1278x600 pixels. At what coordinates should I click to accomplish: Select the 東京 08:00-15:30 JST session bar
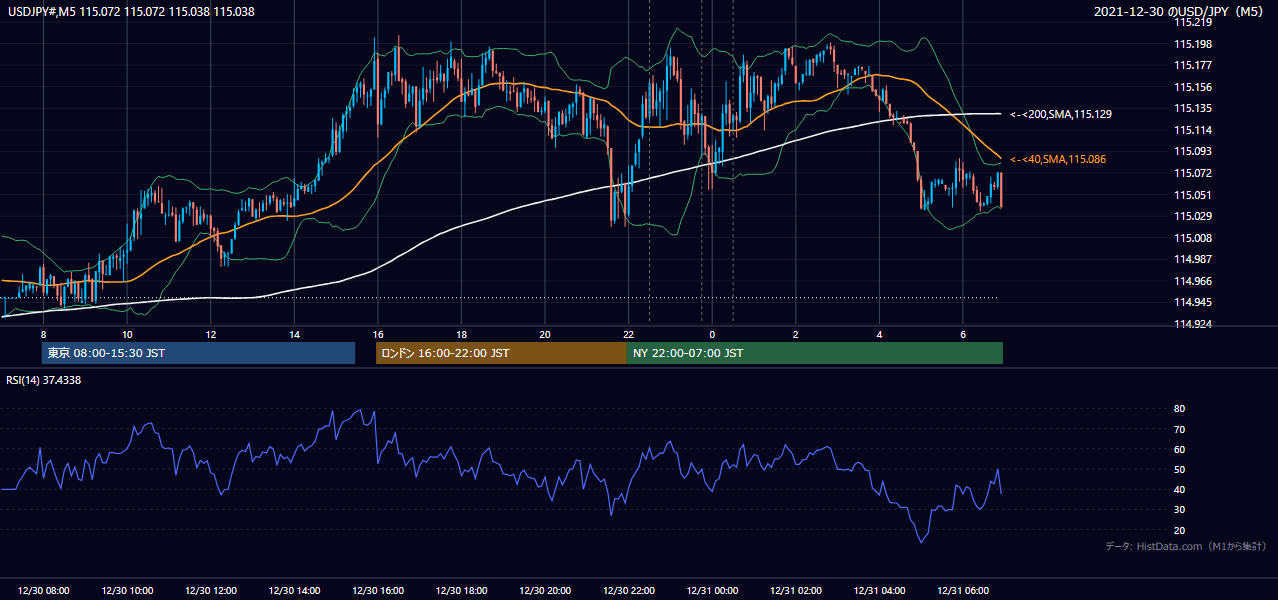pos(198,353)
